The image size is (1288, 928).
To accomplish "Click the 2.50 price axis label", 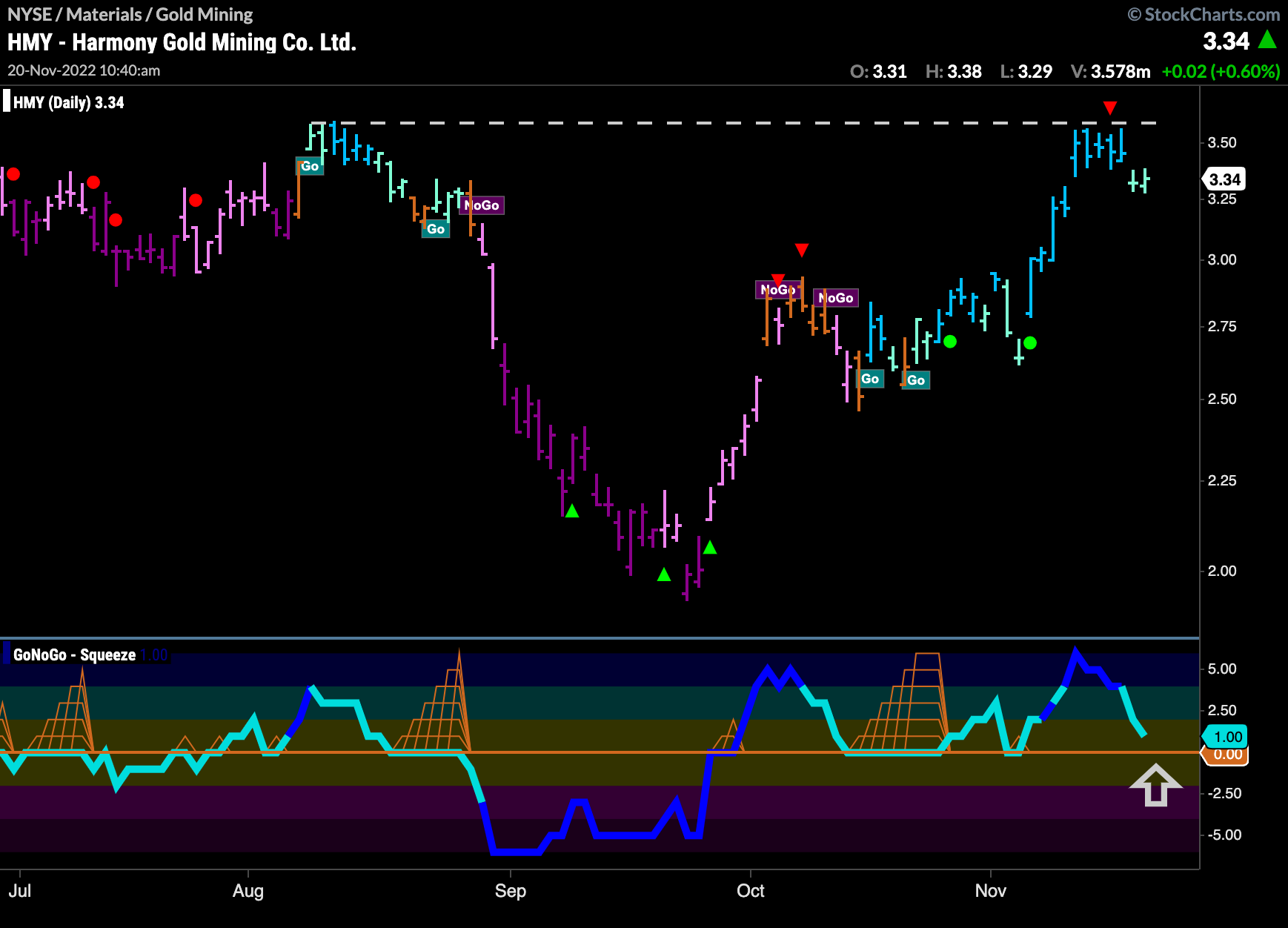I will point(1222,399).
